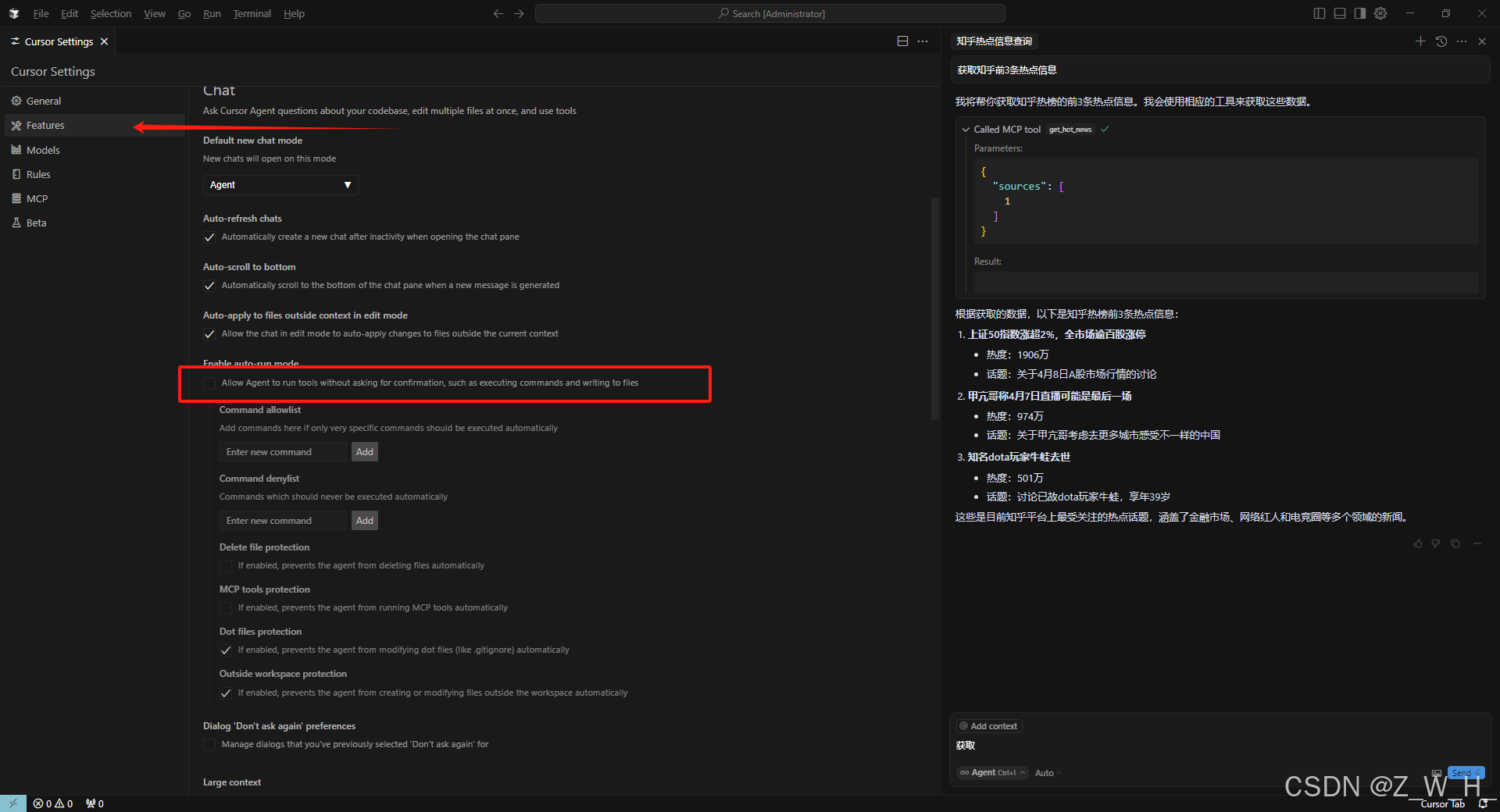Click the Cursor logo in title bar
Screen dimensions: 1500x812
coord(14,13)
